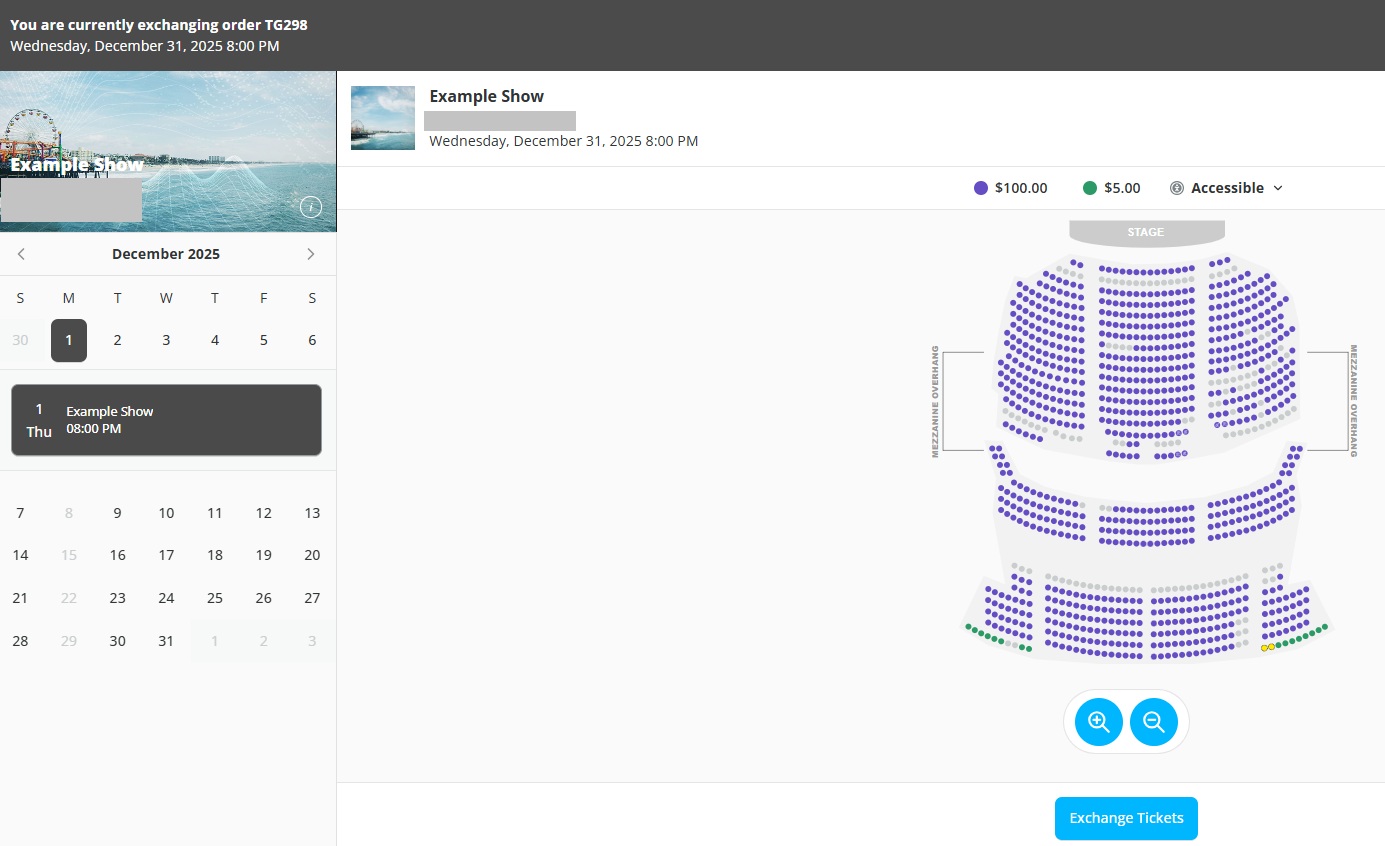Select December 11 on the calendar
The height and width of the screenshot is (846, 1385).
(x=215, y=513)
